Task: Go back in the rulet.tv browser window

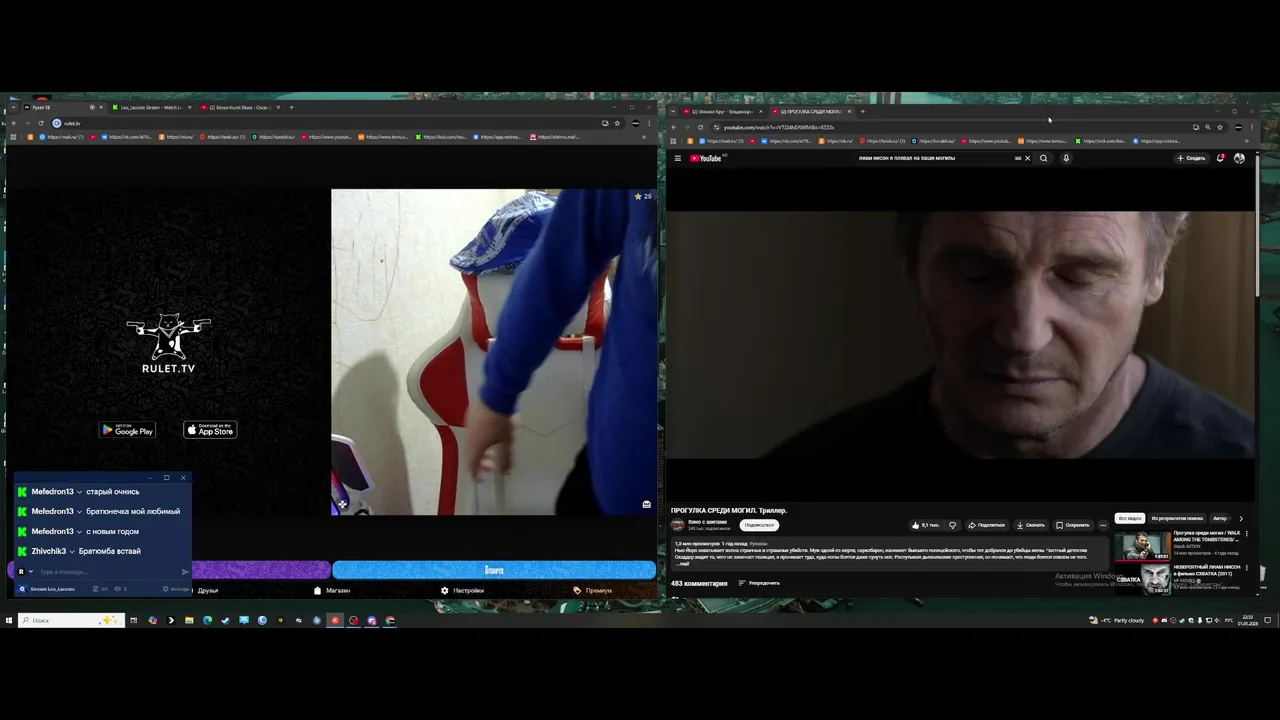Action: tap(14, 123)
